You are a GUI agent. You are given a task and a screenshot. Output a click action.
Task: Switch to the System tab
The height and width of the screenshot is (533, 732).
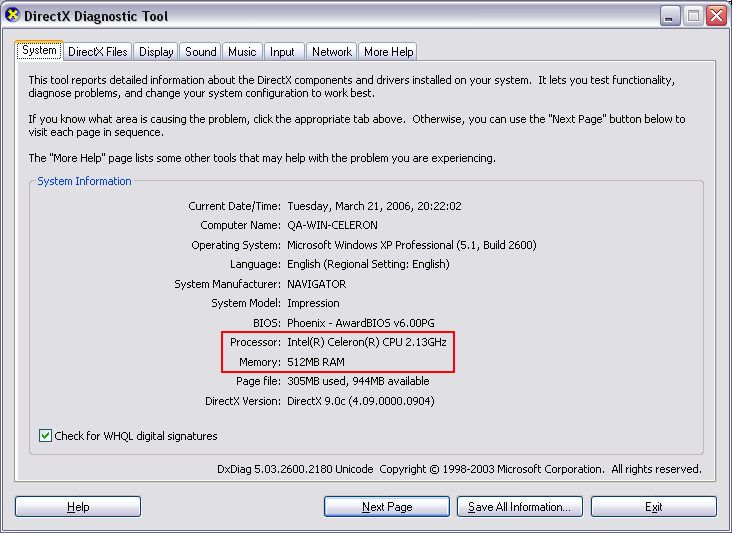(39, 50)
